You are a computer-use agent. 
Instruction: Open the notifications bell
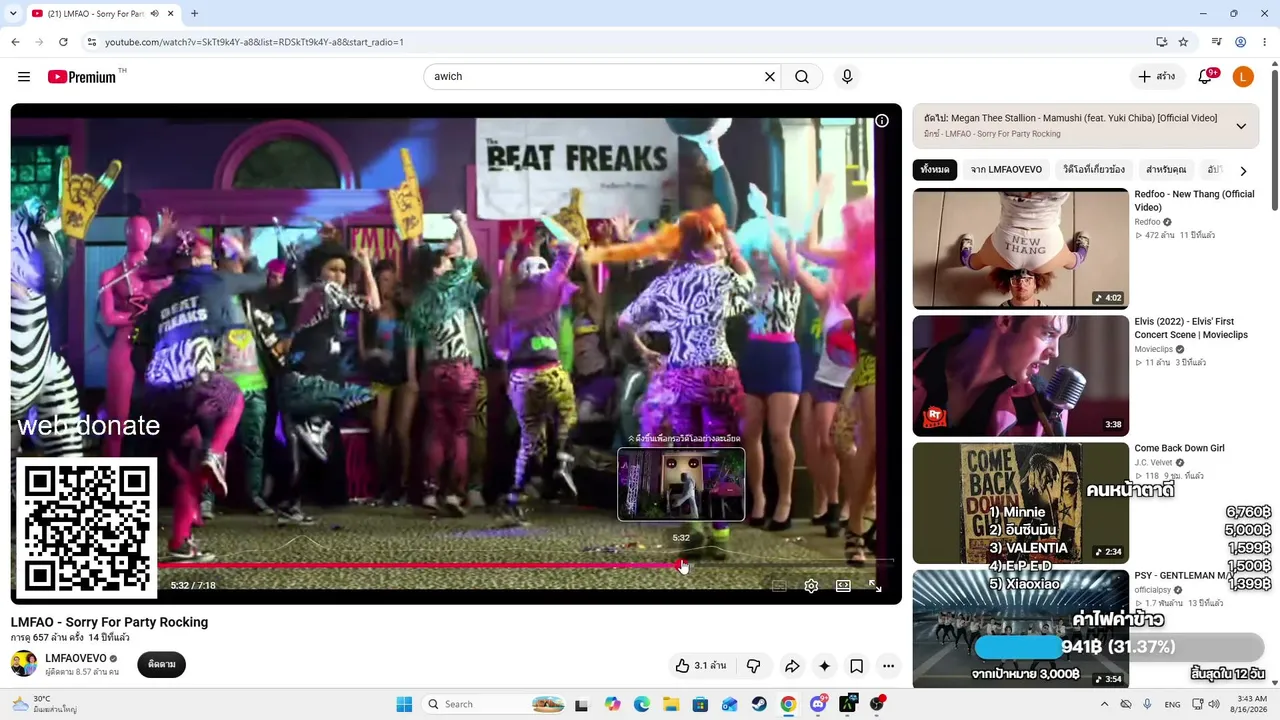pyautogui.click(x=1205, y=77)
